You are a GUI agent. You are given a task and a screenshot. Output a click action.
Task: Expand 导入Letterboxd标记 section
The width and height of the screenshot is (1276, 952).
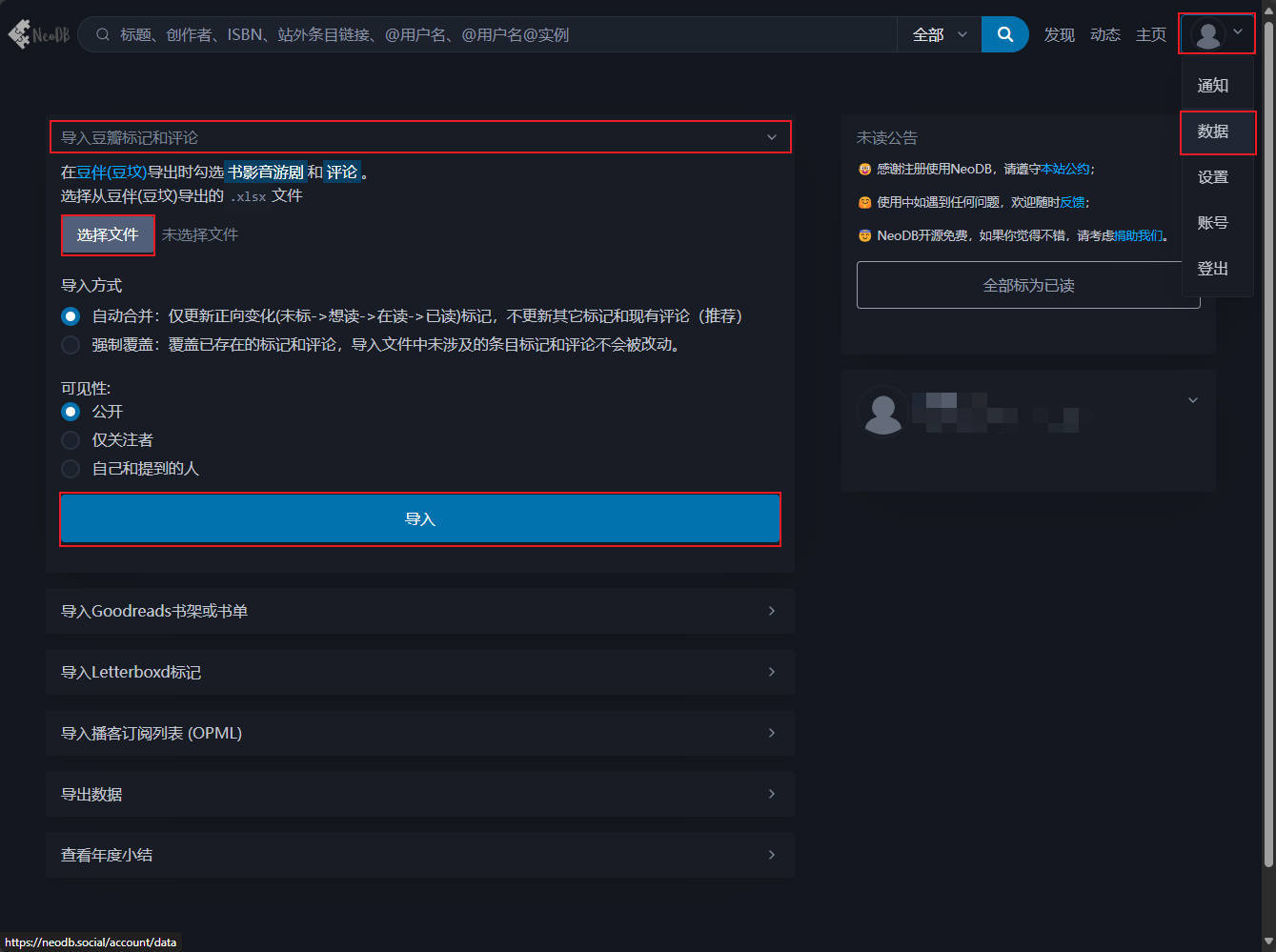click(x=419, y=672)
